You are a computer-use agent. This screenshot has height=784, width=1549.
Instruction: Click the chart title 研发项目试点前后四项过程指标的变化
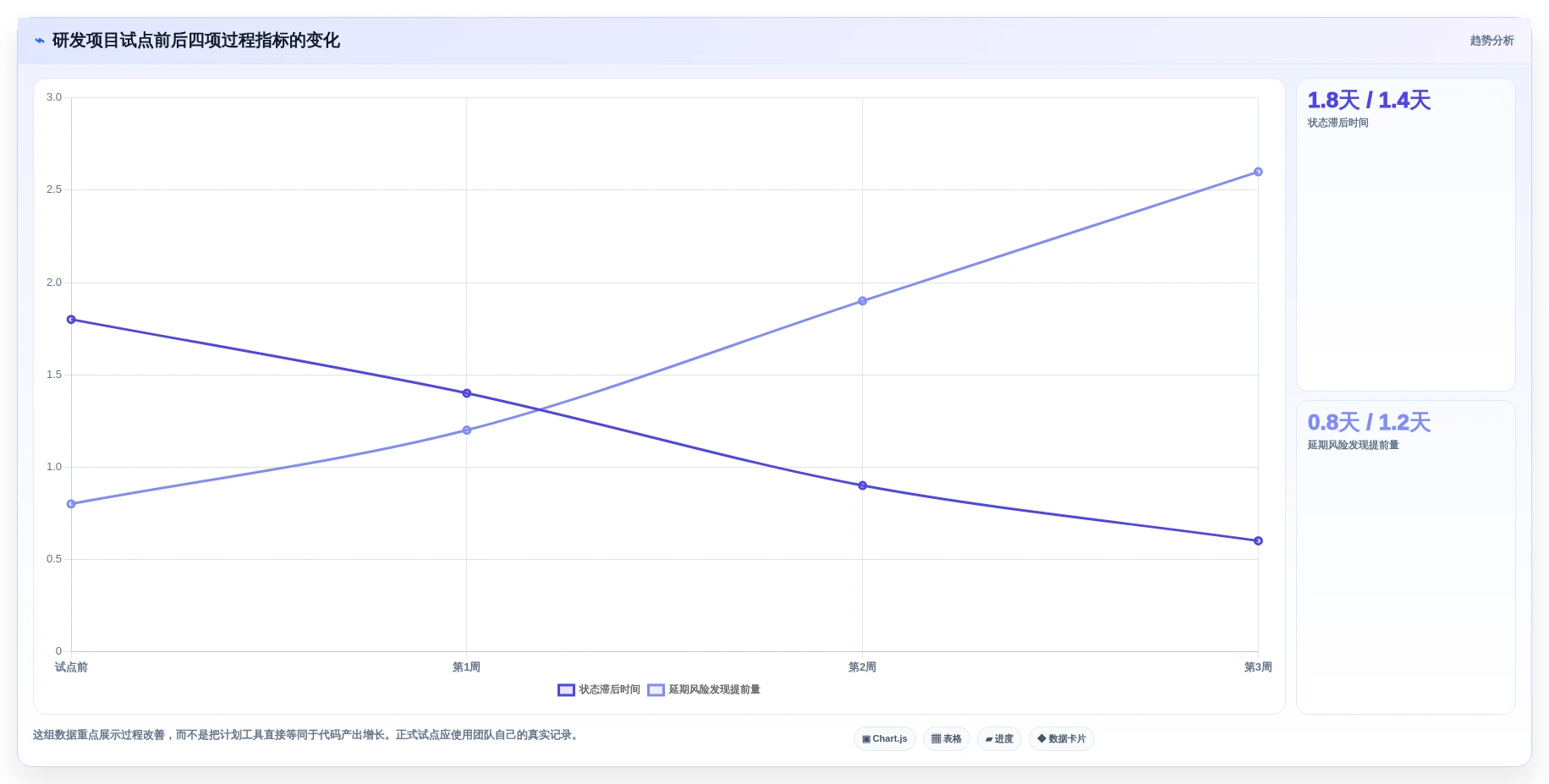196,41
